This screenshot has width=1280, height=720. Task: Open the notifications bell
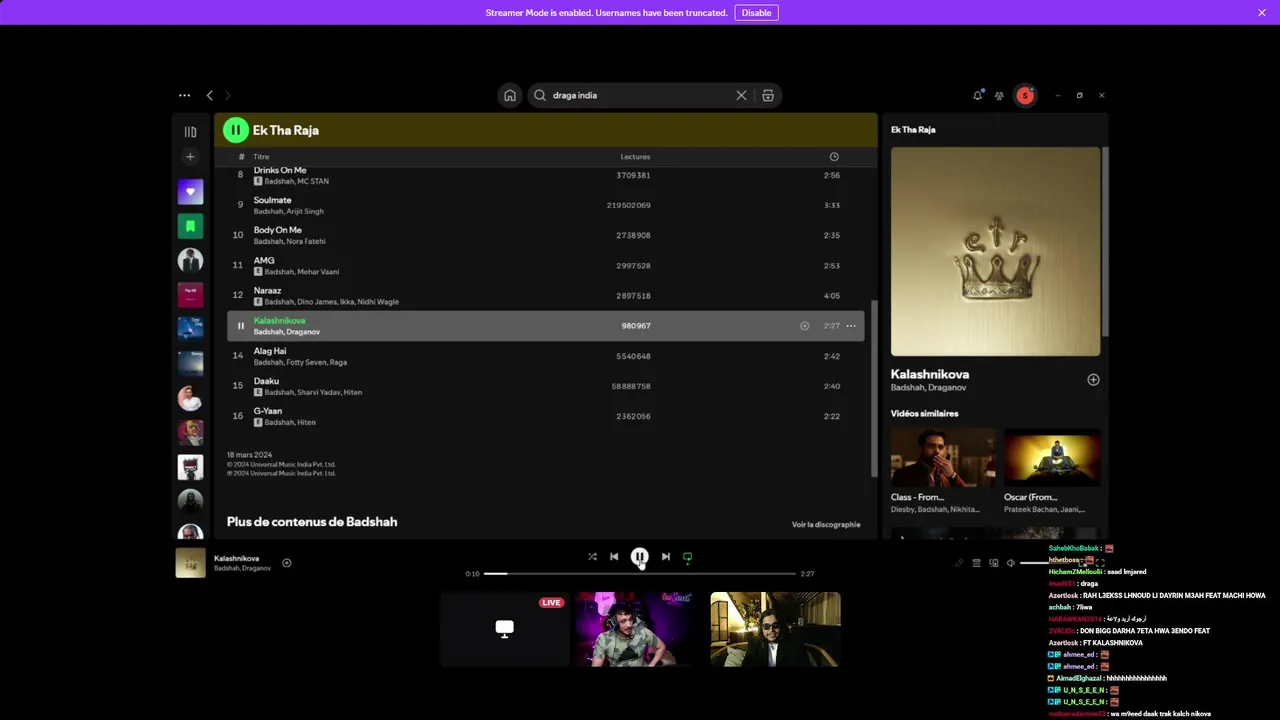pyautogui.click(x=977, y=95)
